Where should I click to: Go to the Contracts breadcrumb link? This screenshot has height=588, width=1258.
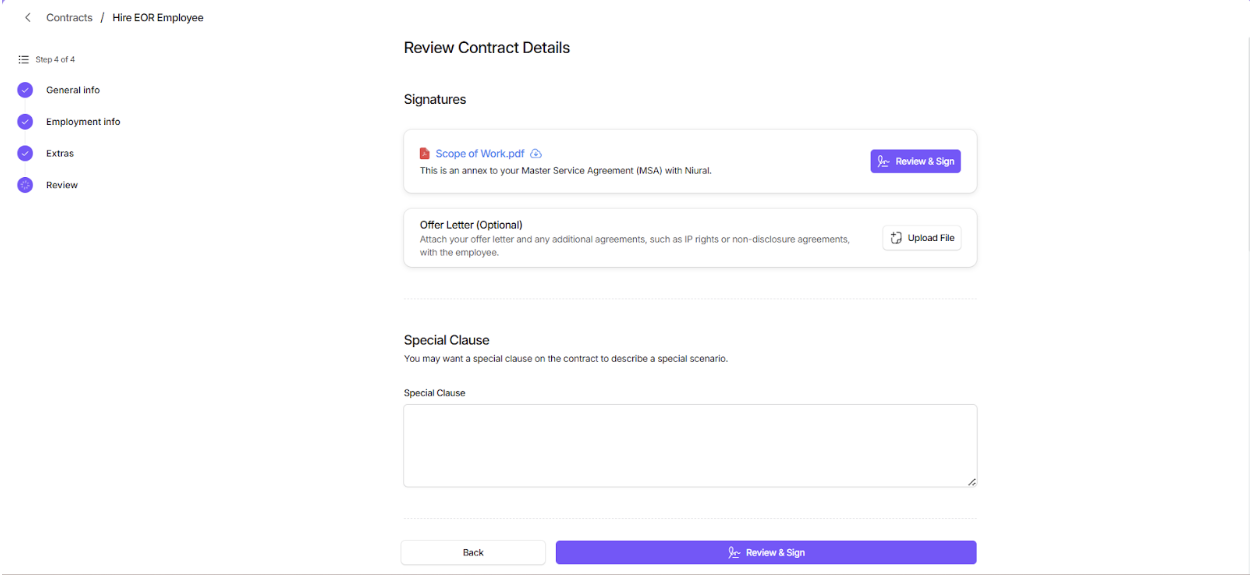[x=69, y=18]
